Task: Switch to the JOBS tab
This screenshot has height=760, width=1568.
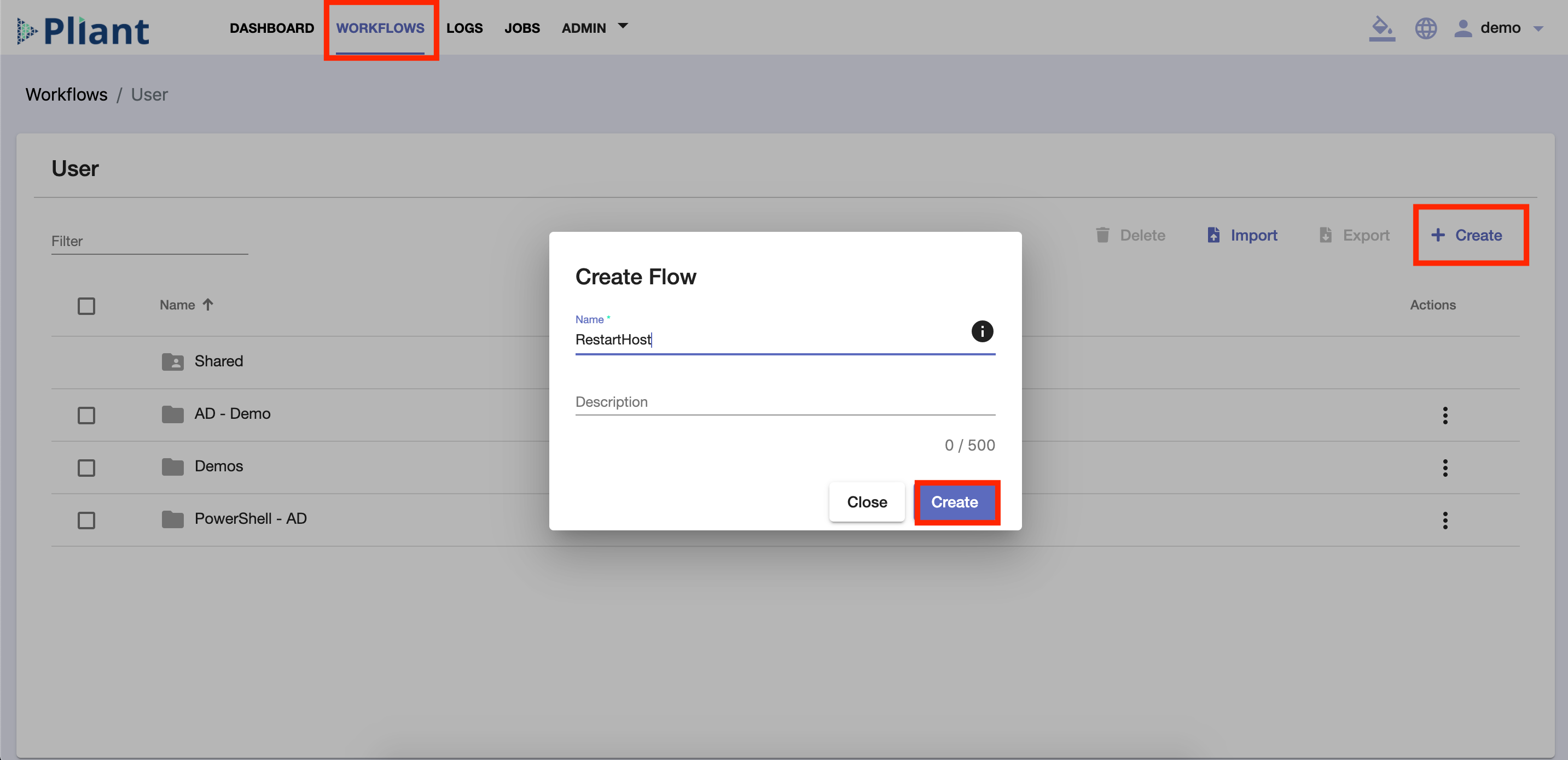Action: coord(521,28)
